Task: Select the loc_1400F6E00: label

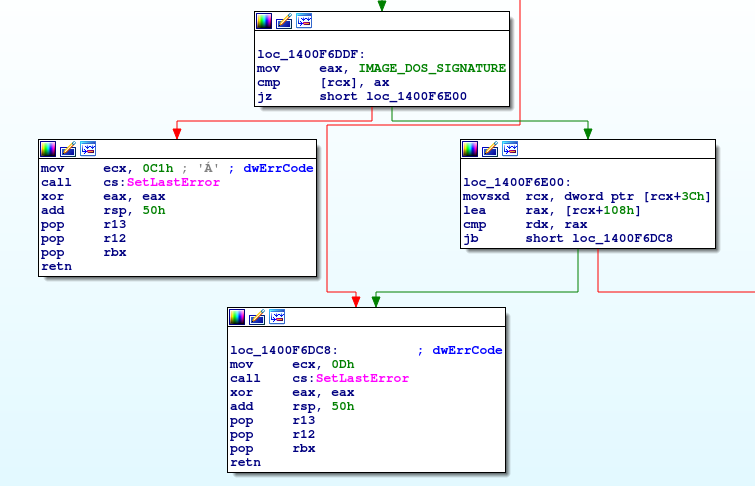Action: (x=517, y=183)
